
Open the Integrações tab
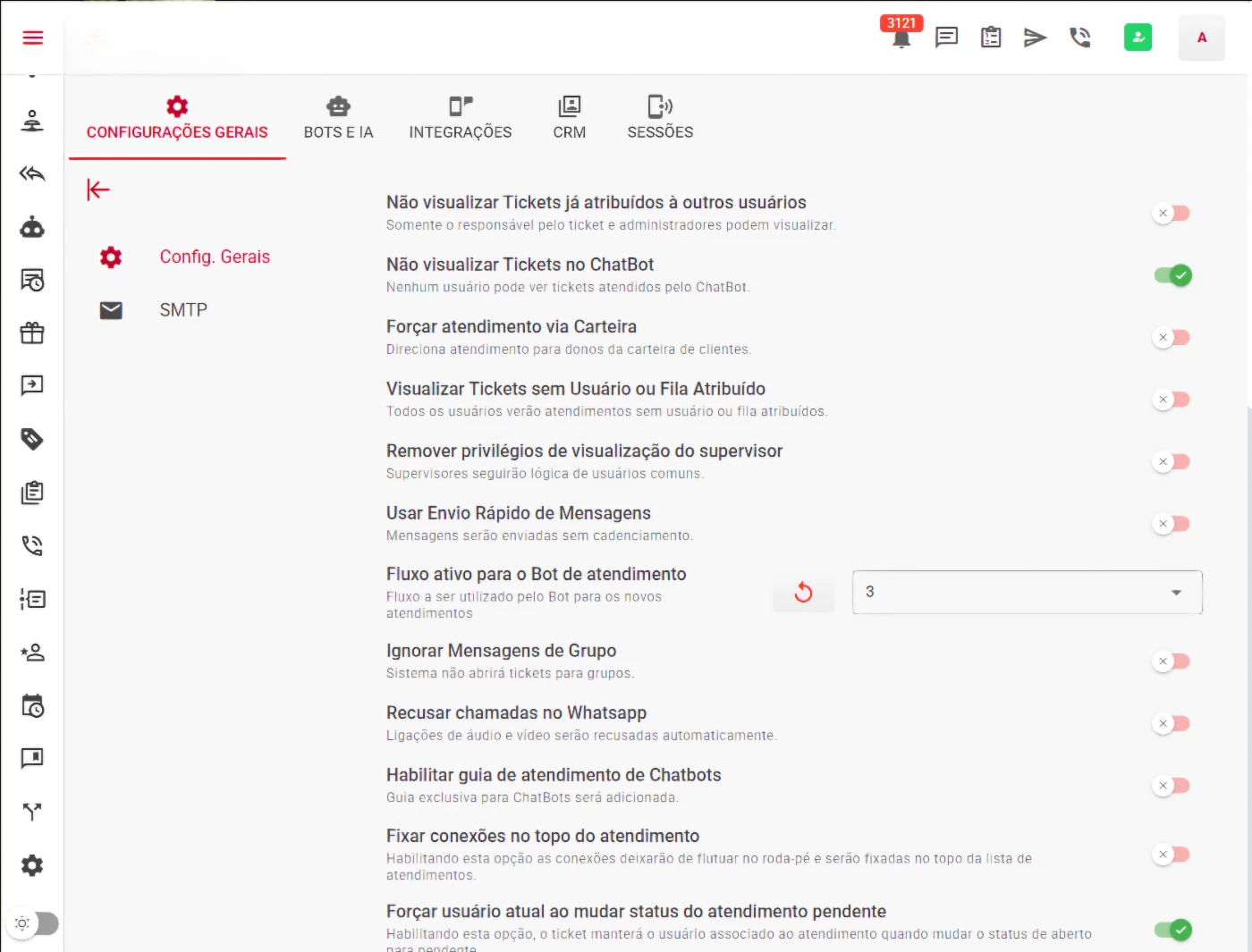(x=461, y=118)
